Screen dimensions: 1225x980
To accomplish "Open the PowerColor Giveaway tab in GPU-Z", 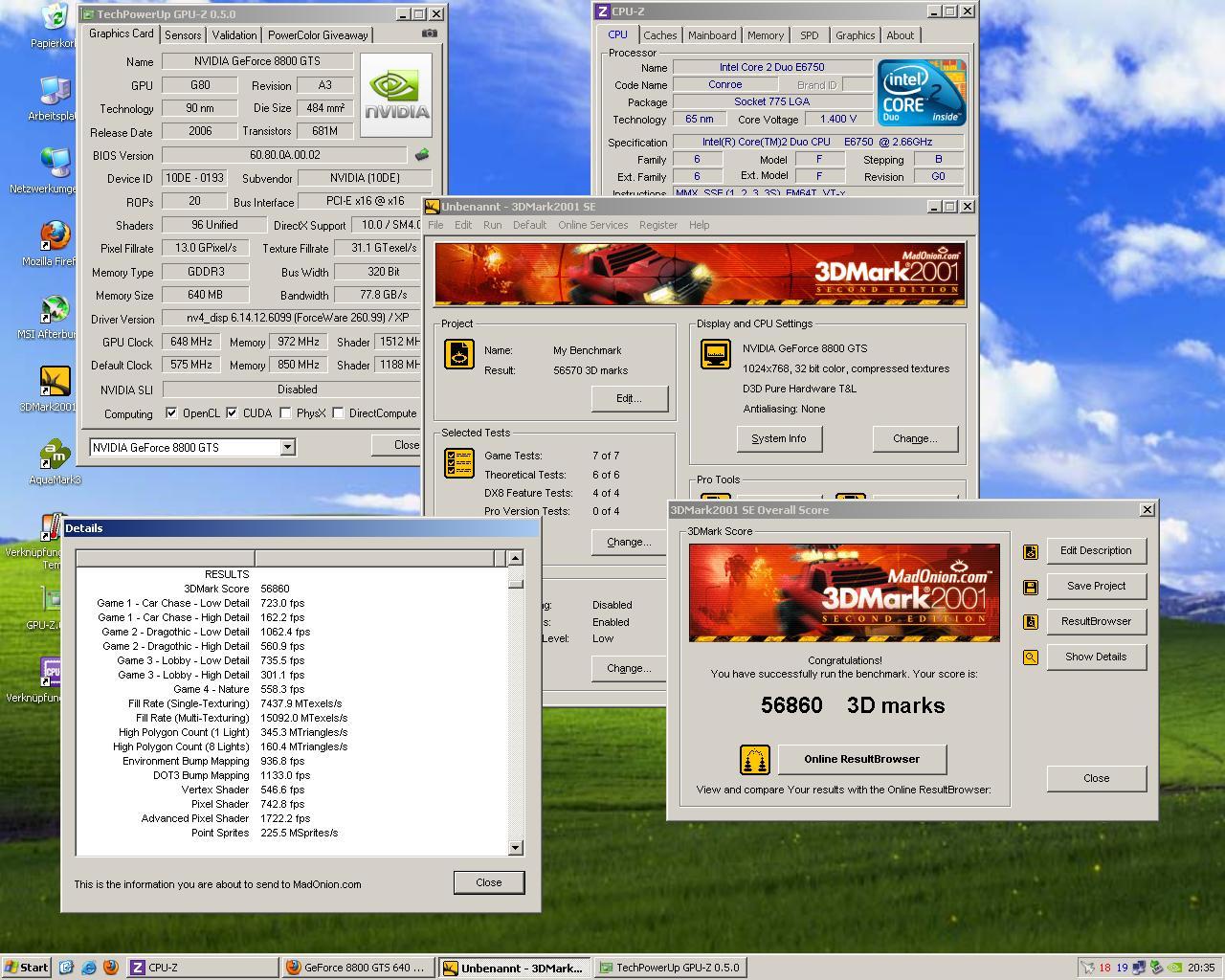I will (318, 35).
